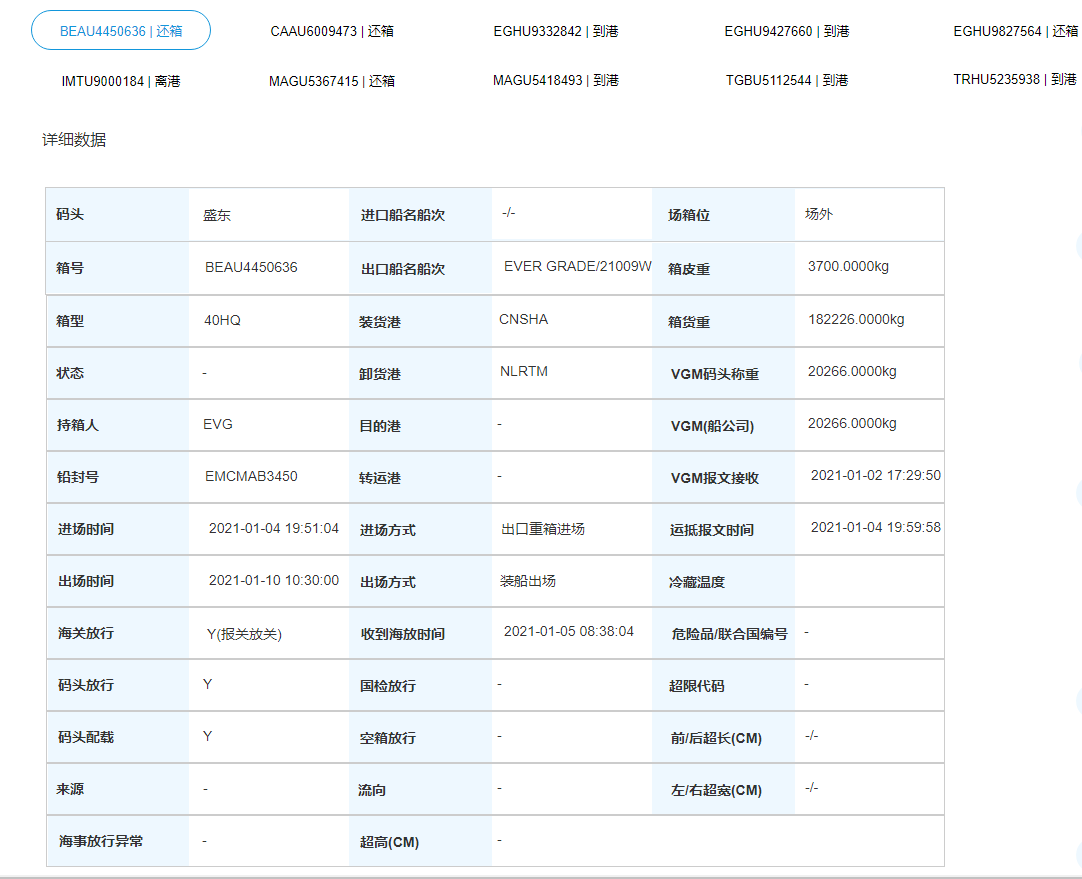The image size is (1082, 879).
Task: Select export vessel EVER GRADE/21009W
Action: tap(578, 266)
